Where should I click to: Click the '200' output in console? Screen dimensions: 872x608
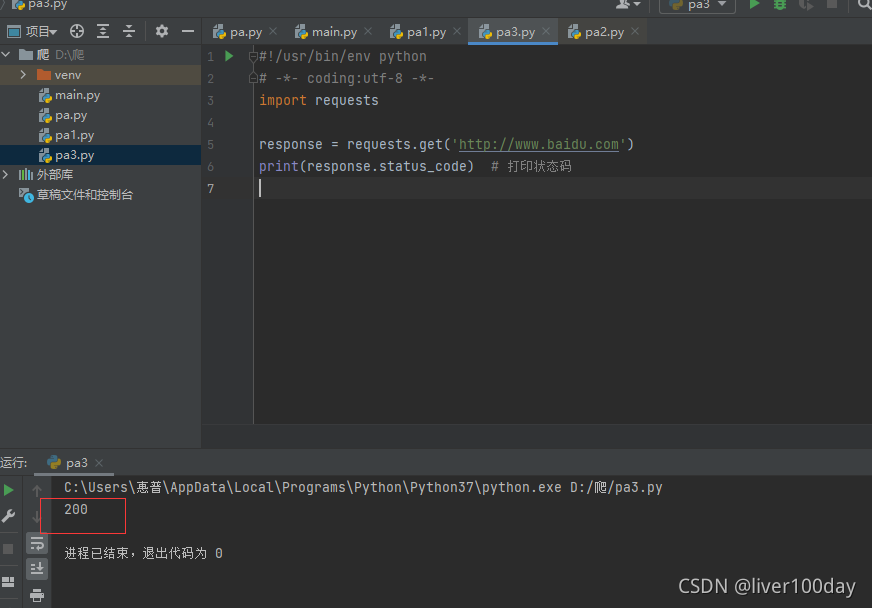[x=76, y=510]
